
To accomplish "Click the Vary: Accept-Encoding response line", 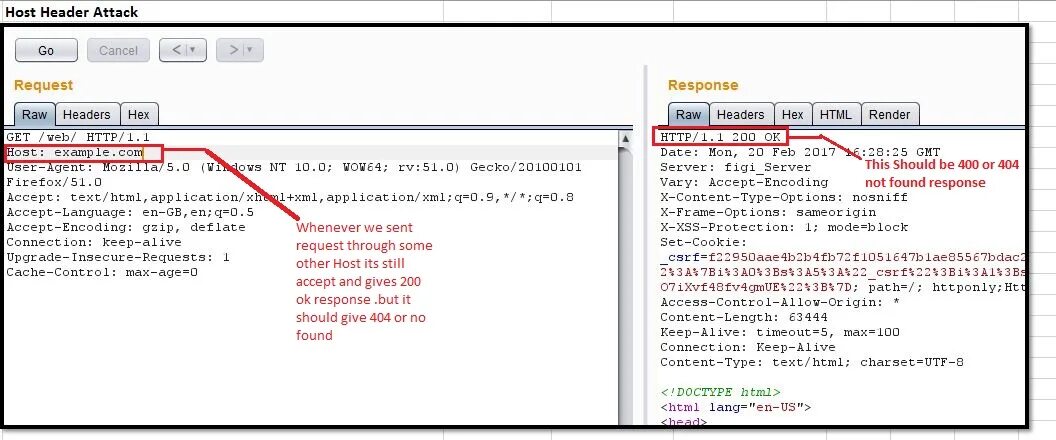I will coord(744,182).
